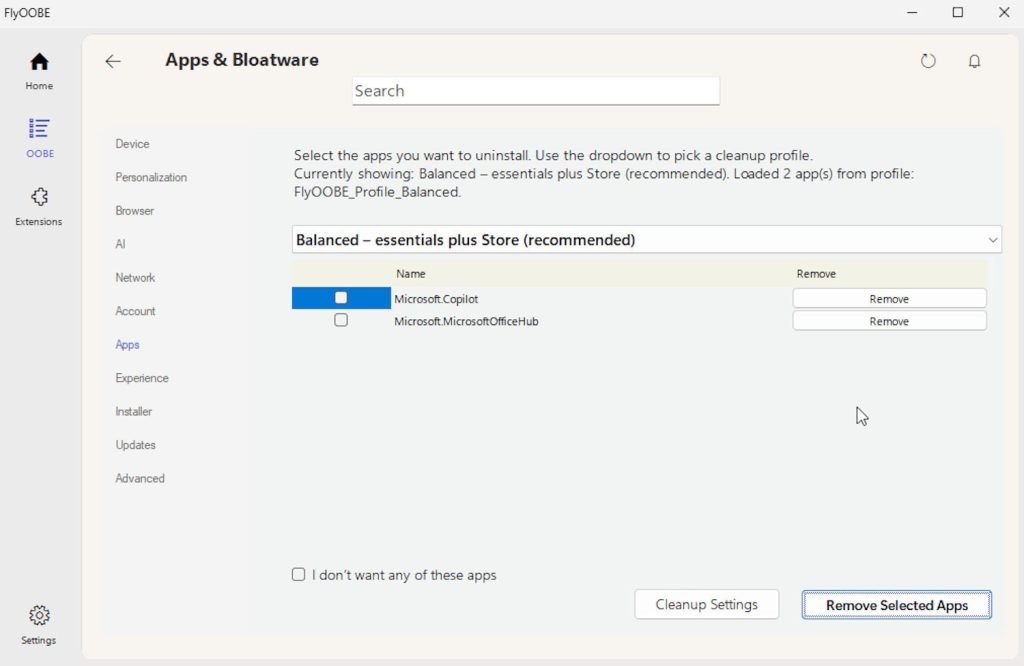Open the Home icon in sidebar

point(39,62)
